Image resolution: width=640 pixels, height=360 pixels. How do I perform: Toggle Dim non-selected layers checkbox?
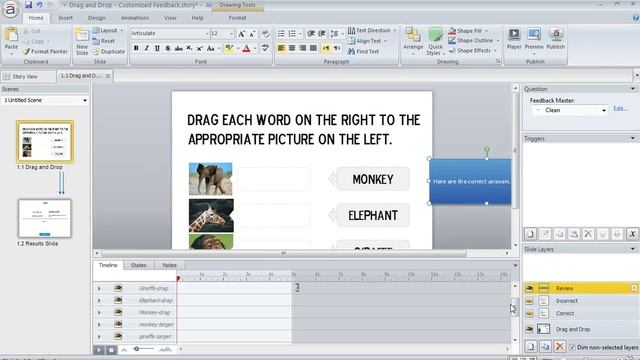572,347
